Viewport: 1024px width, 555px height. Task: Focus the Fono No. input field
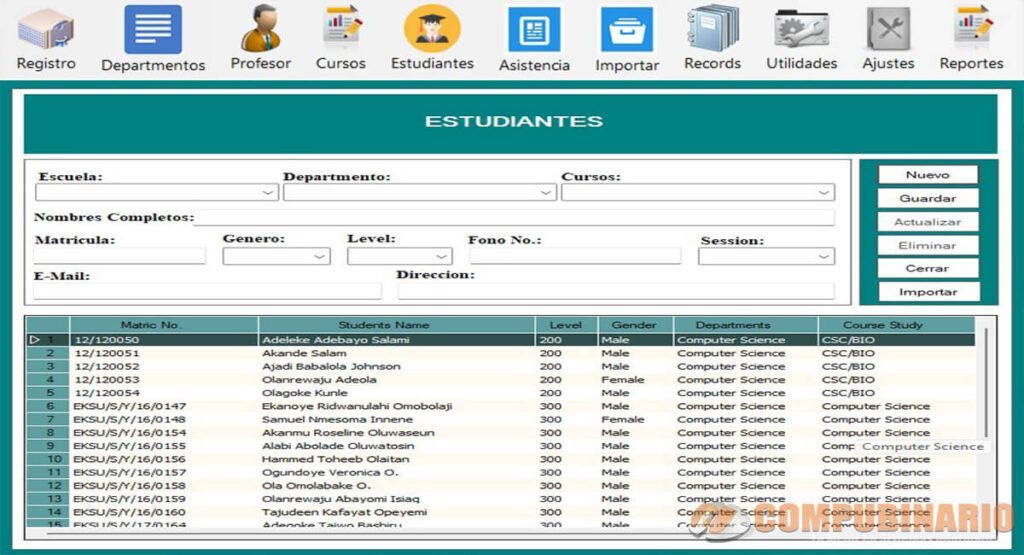click(575, 256)
